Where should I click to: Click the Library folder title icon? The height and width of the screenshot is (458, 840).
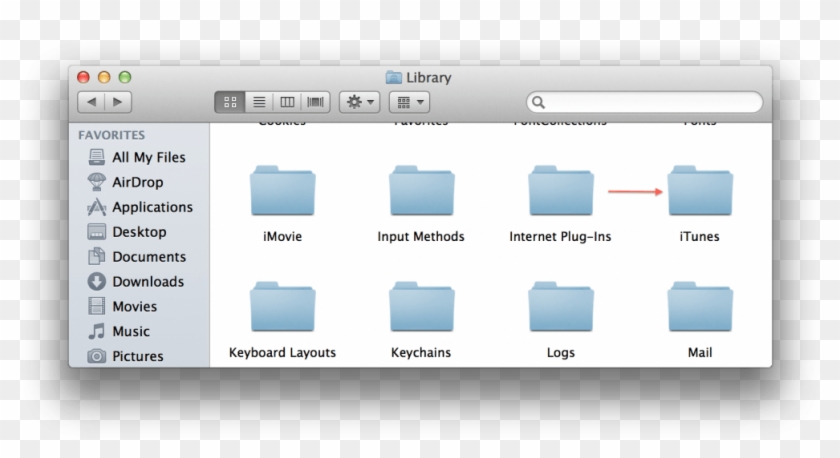tap(394, 77)
